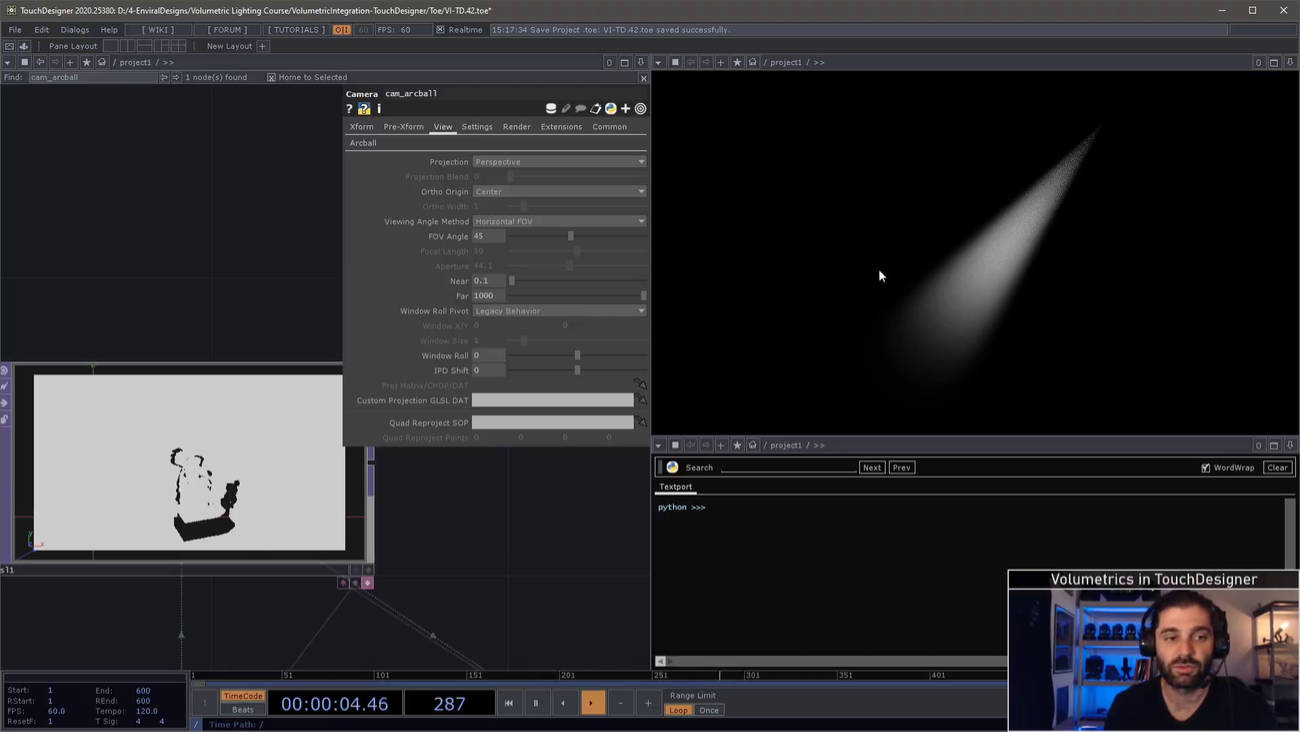Click the copy parameters icon in header
This screenshot has width=1300, height=732.
(596, 109)
